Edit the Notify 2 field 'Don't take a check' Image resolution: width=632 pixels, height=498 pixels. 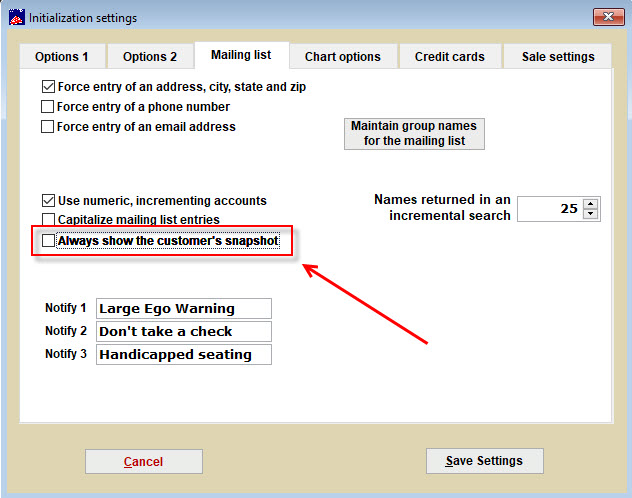click(x=184, y=332)
